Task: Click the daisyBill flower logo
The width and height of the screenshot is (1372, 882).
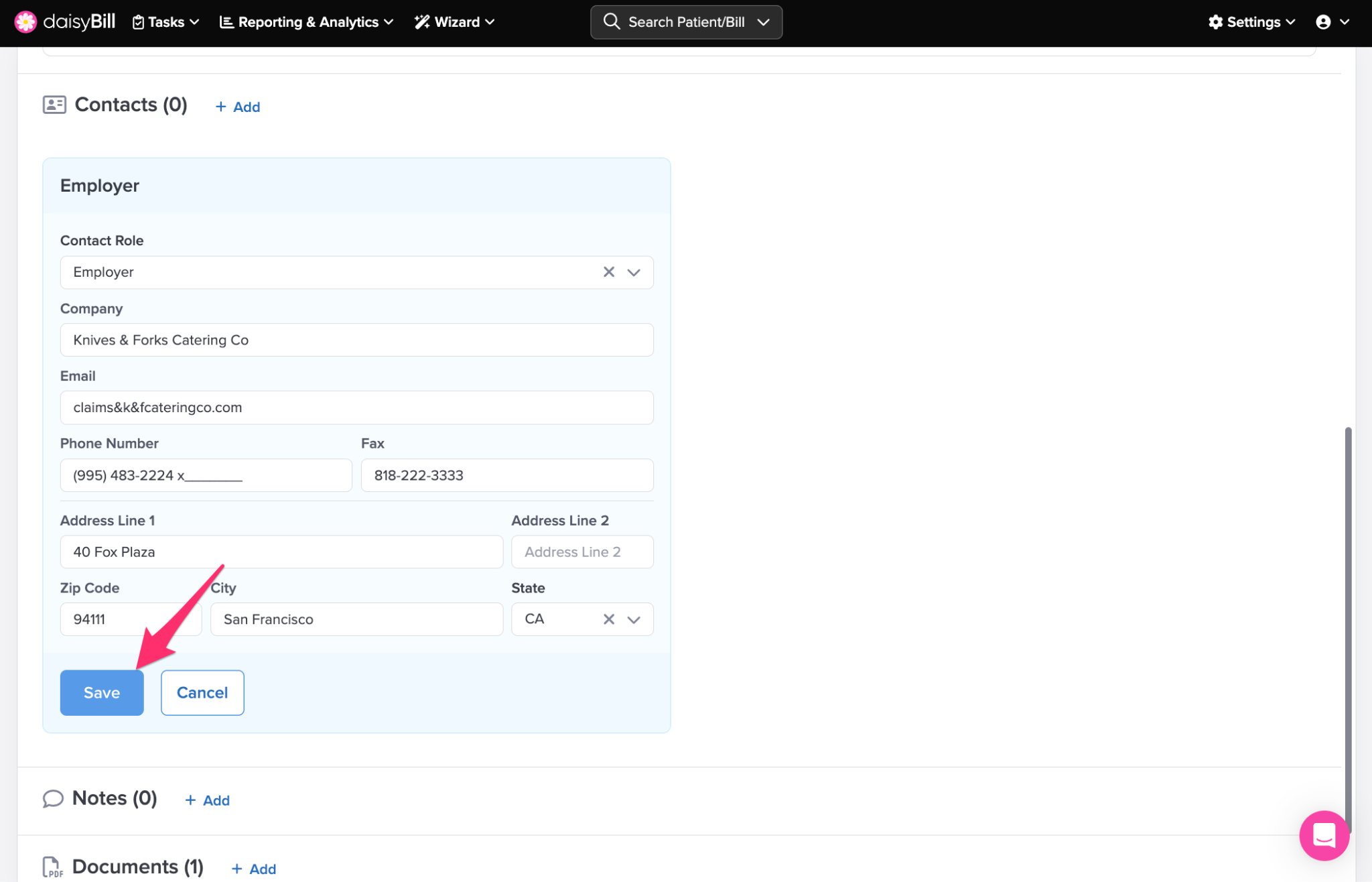Action: (25, 22)
